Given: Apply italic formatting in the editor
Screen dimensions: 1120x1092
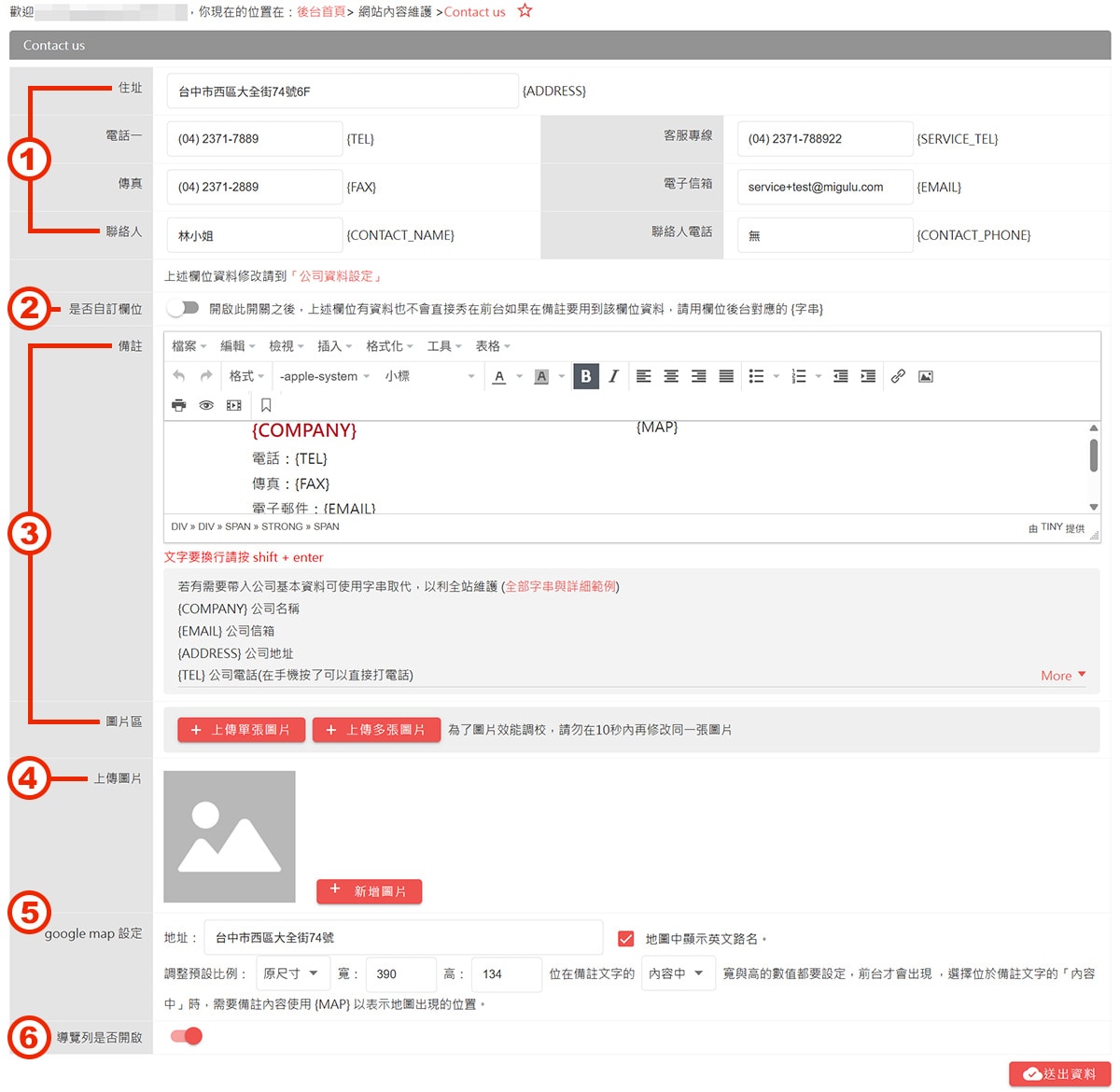Looking at the screenshot, I should pos(613,376).
